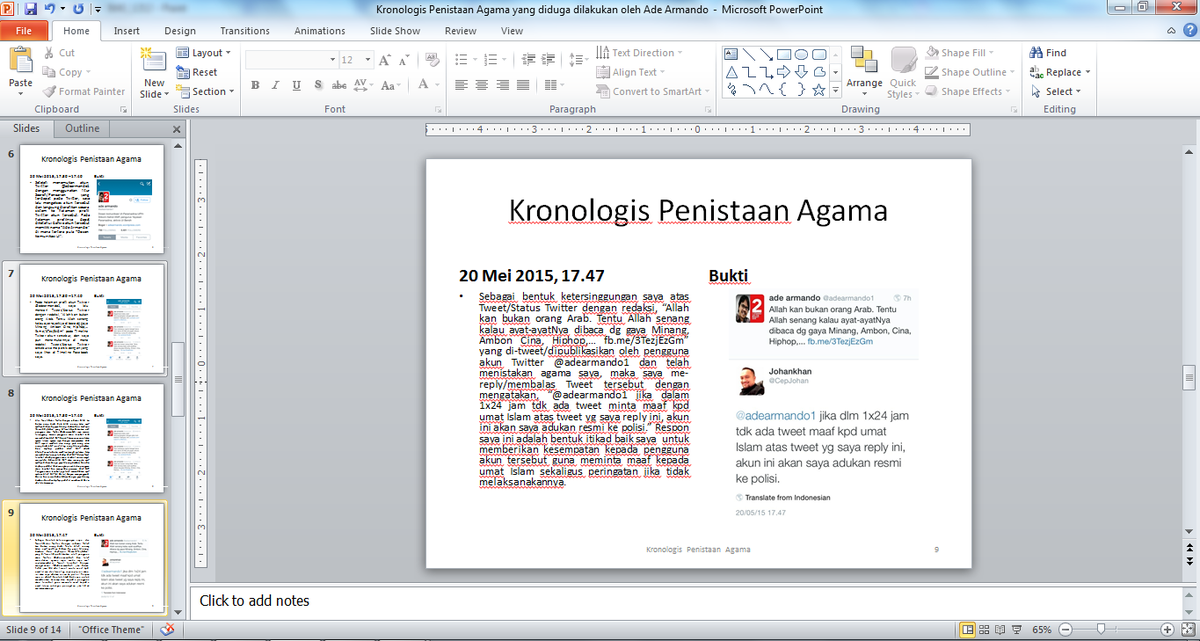This screenshot has height=641, width=1200.
Task: Toggle Italic formatting
Action: pyautogui.click(x=275, y=85)
